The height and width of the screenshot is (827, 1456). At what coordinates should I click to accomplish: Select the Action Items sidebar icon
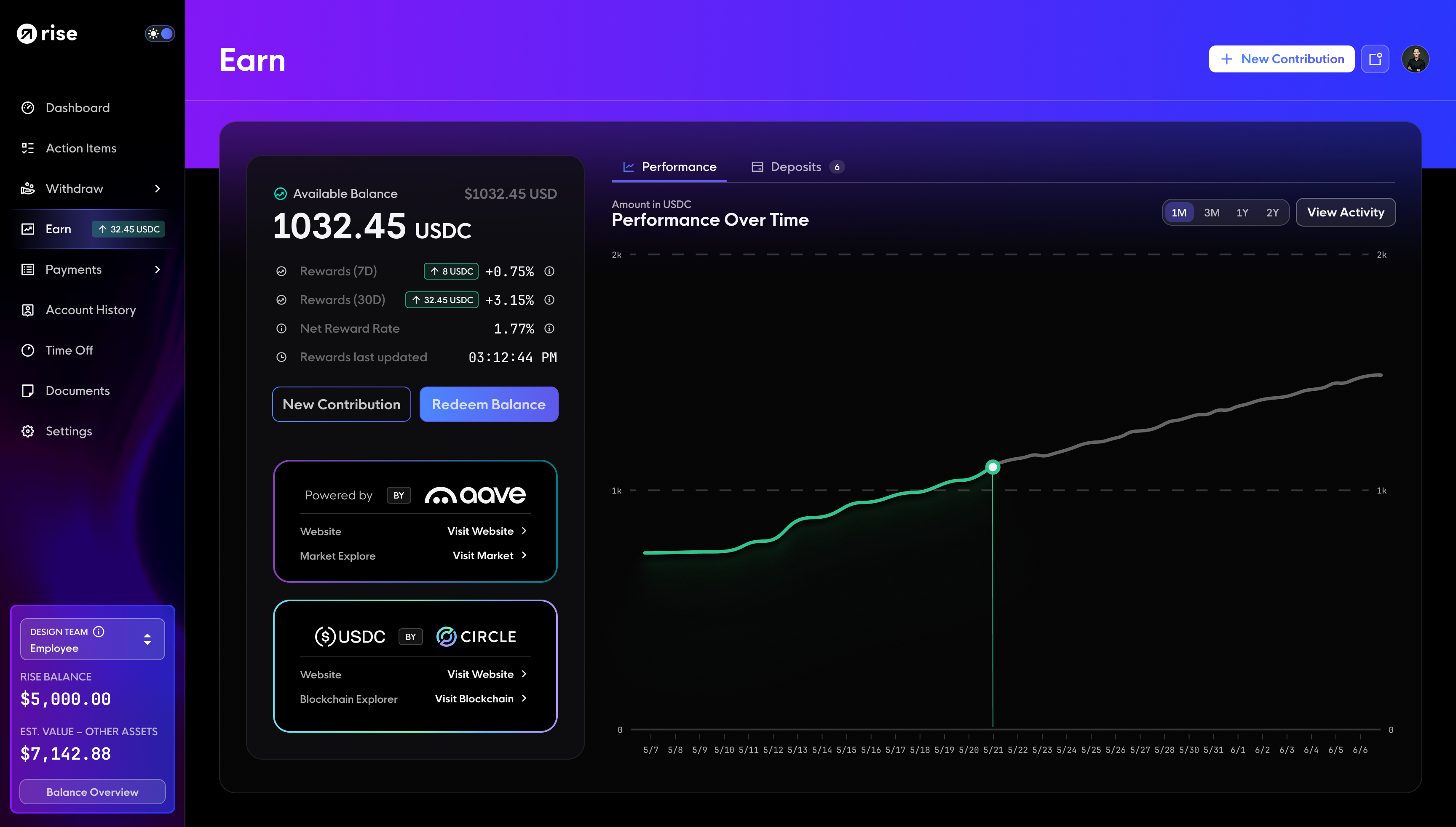(28, 148)
